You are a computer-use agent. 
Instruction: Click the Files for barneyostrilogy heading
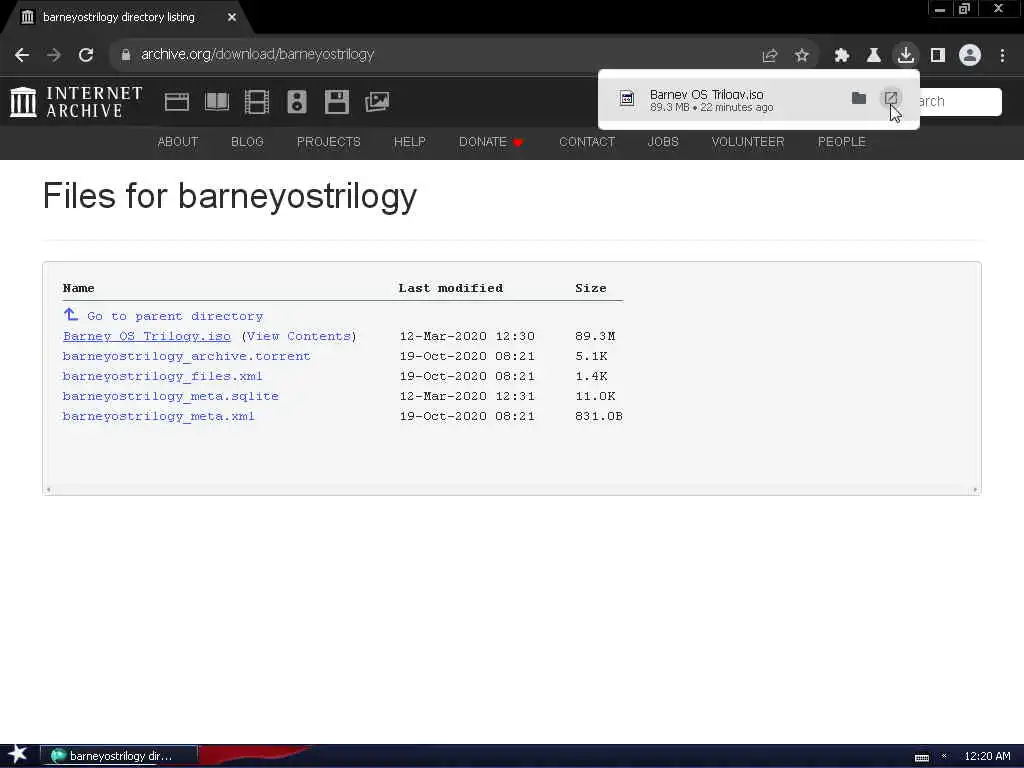click(x=229, y=196)
